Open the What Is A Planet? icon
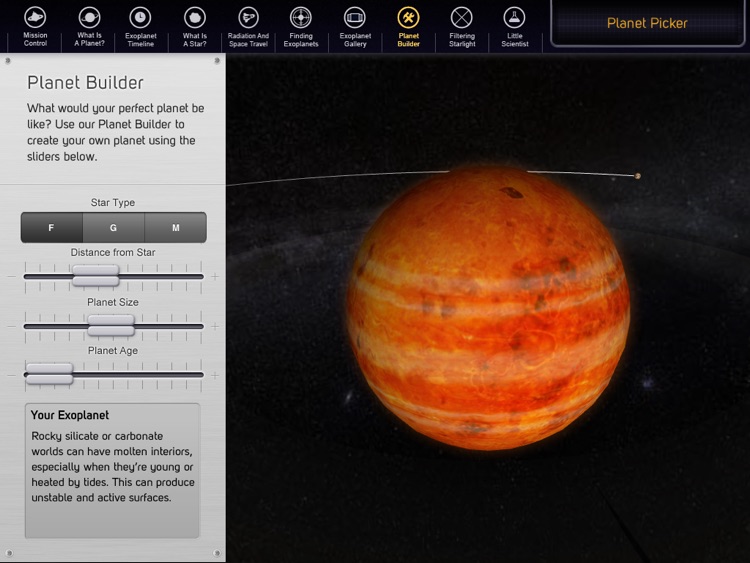Image resolution: width=750 pixels, height=563 pixels. pyautogui.click(x=89, y=18)
